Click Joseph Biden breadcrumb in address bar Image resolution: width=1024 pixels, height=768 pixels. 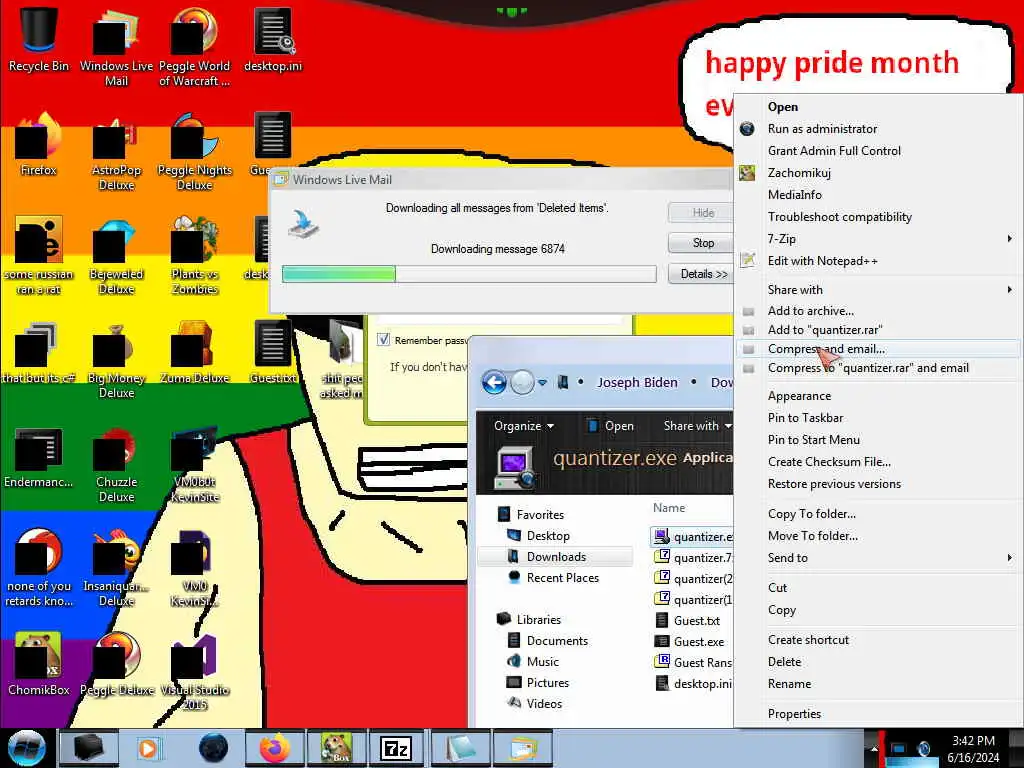tap(637, 383)
